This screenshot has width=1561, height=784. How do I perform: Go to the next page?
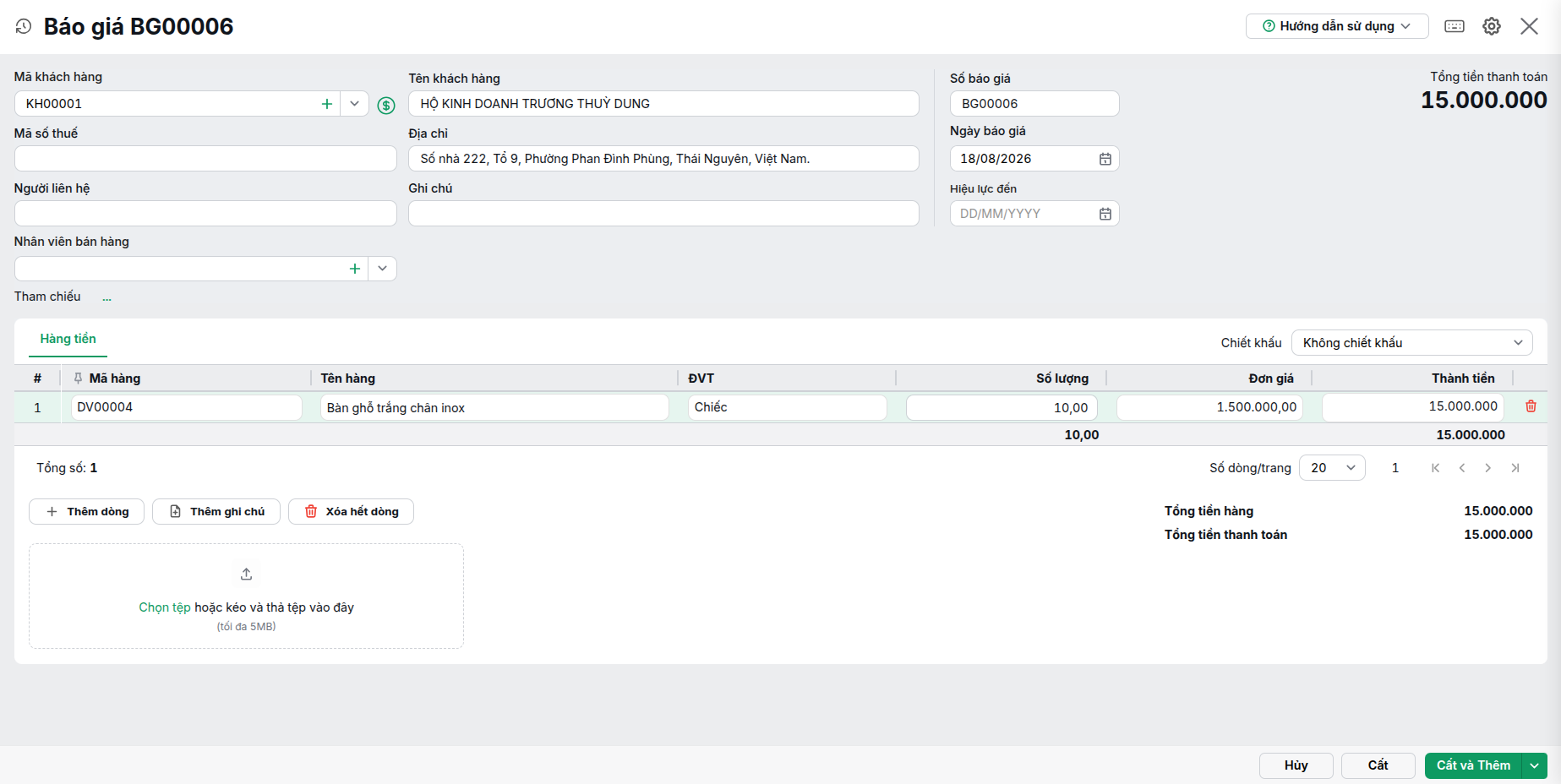pyautogui.click(x=1488, y=468)
